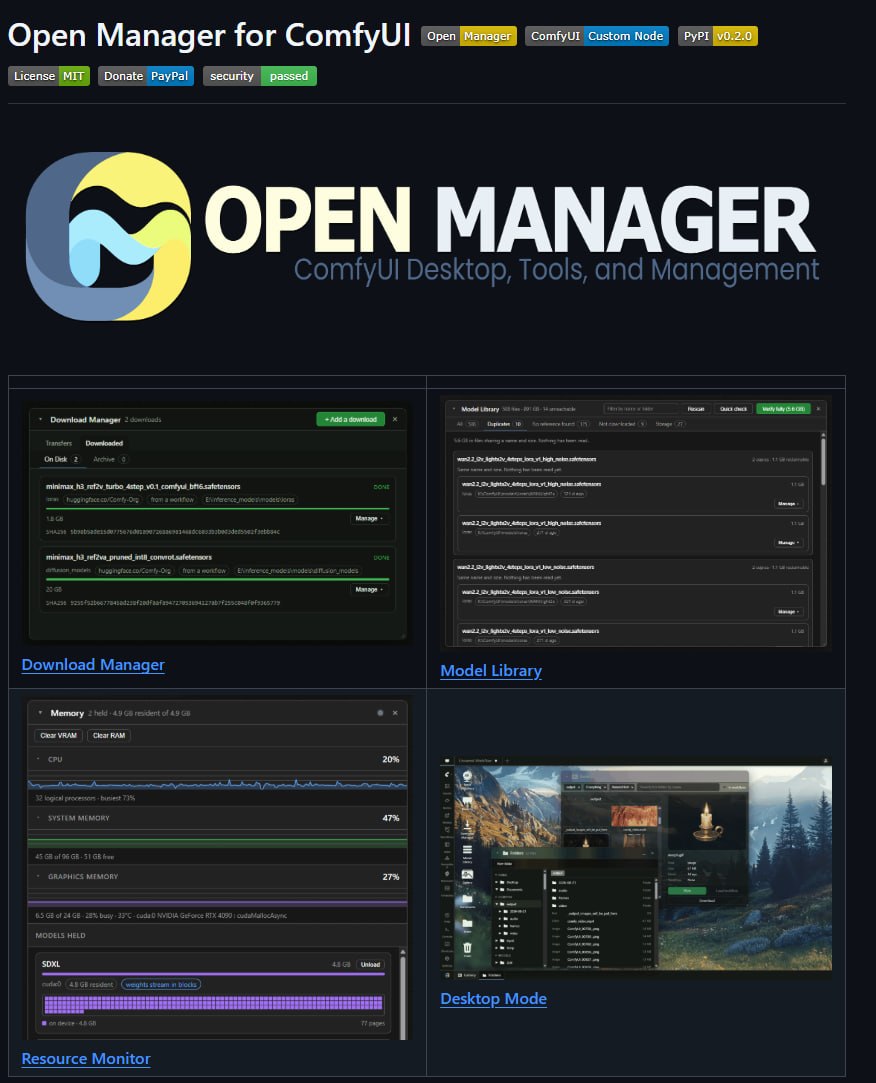Click the Clear VRAM button
The image size is (876, 1083).
point(59,736)
